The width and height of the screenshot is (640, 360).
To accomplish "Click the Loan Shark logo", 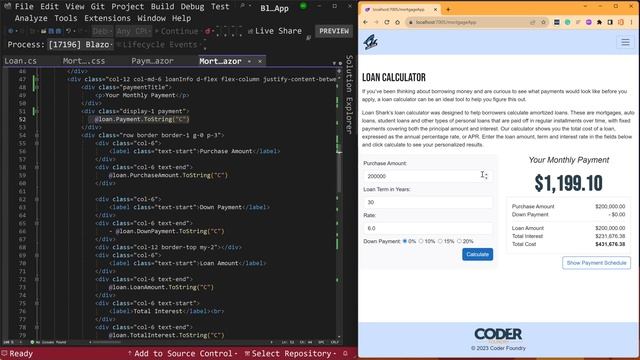I will (371, 42).
